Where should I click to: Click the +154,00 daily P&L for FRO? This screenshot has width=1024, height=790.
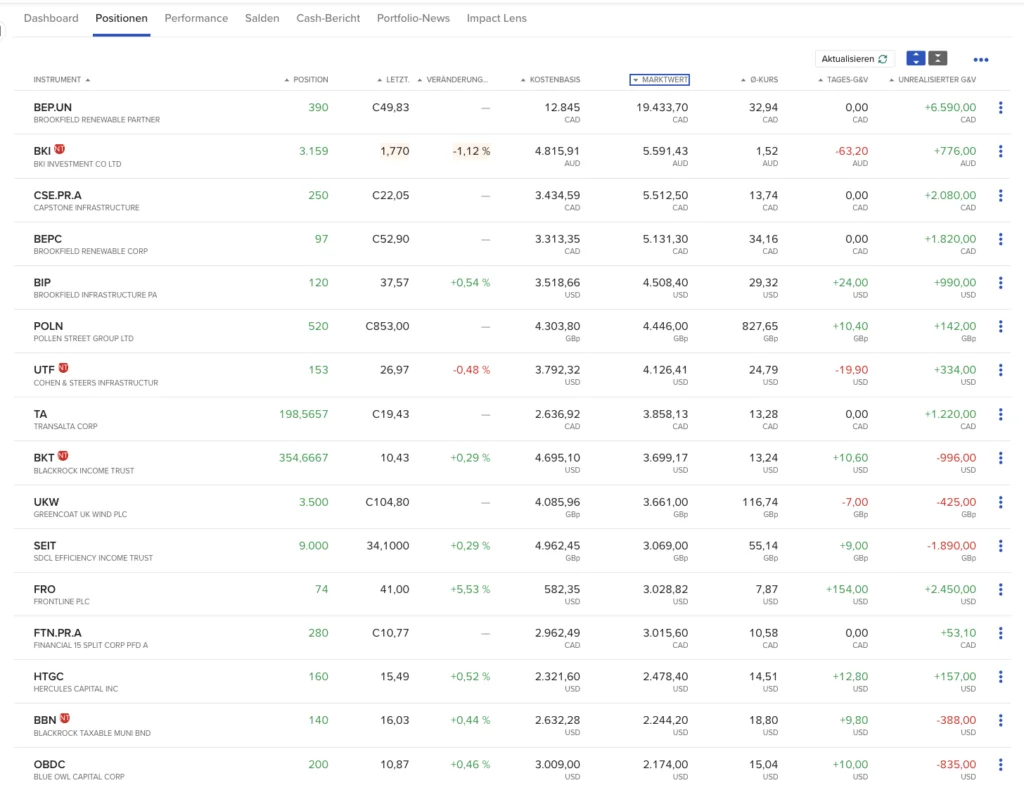click(x=847, y=589)
